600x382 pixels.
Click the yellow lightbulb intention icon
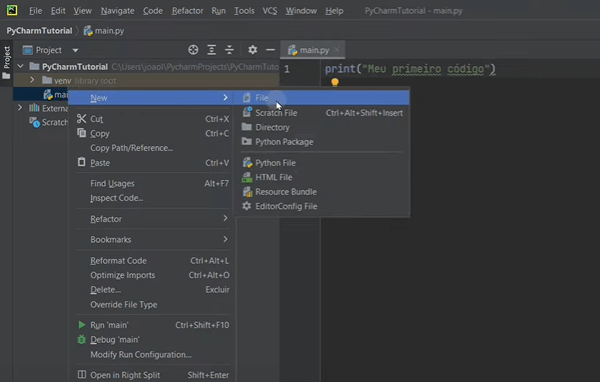tap(335, 82)
